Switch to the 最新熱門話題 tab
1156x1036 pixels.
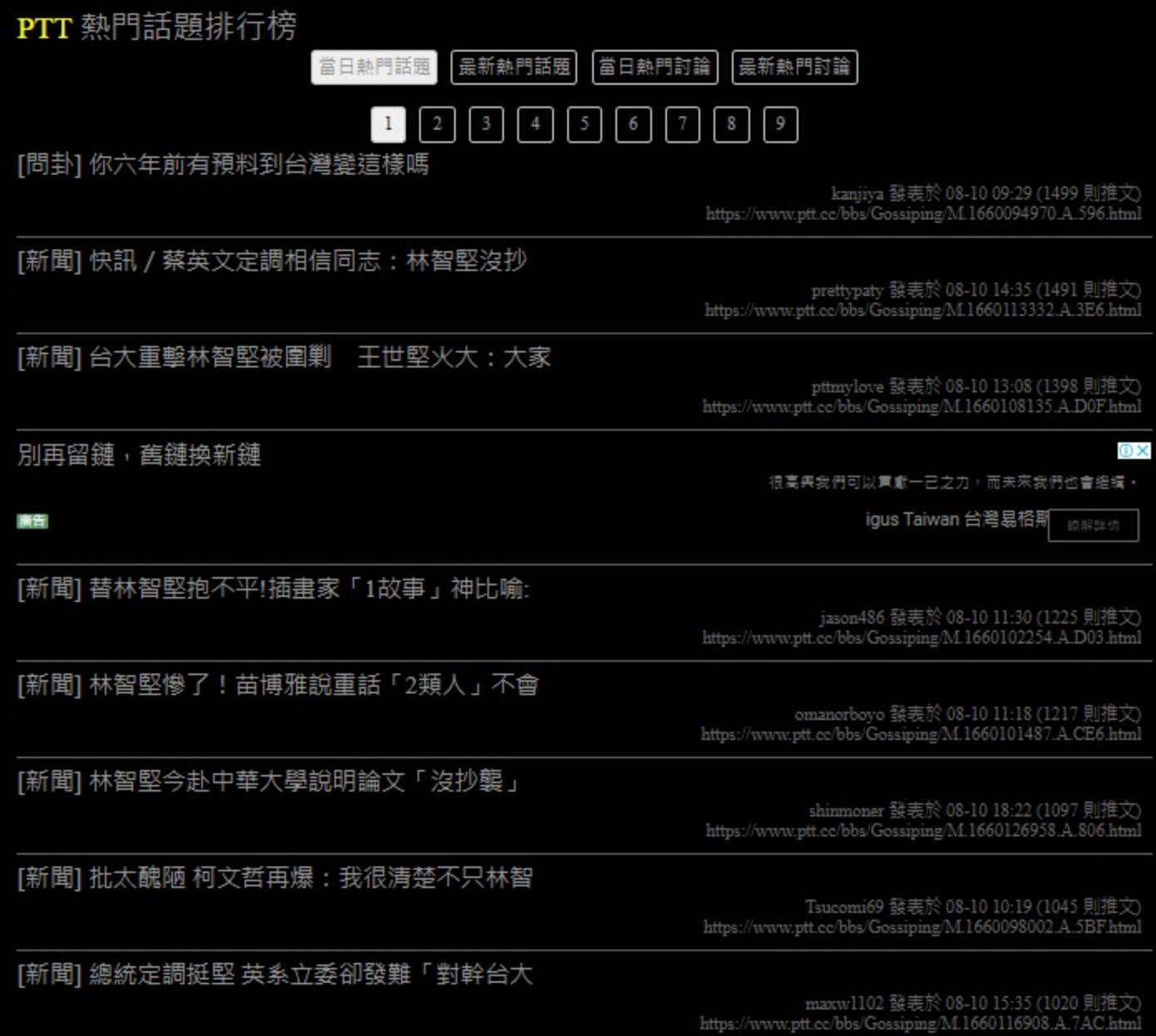click(x=514, y=67)
